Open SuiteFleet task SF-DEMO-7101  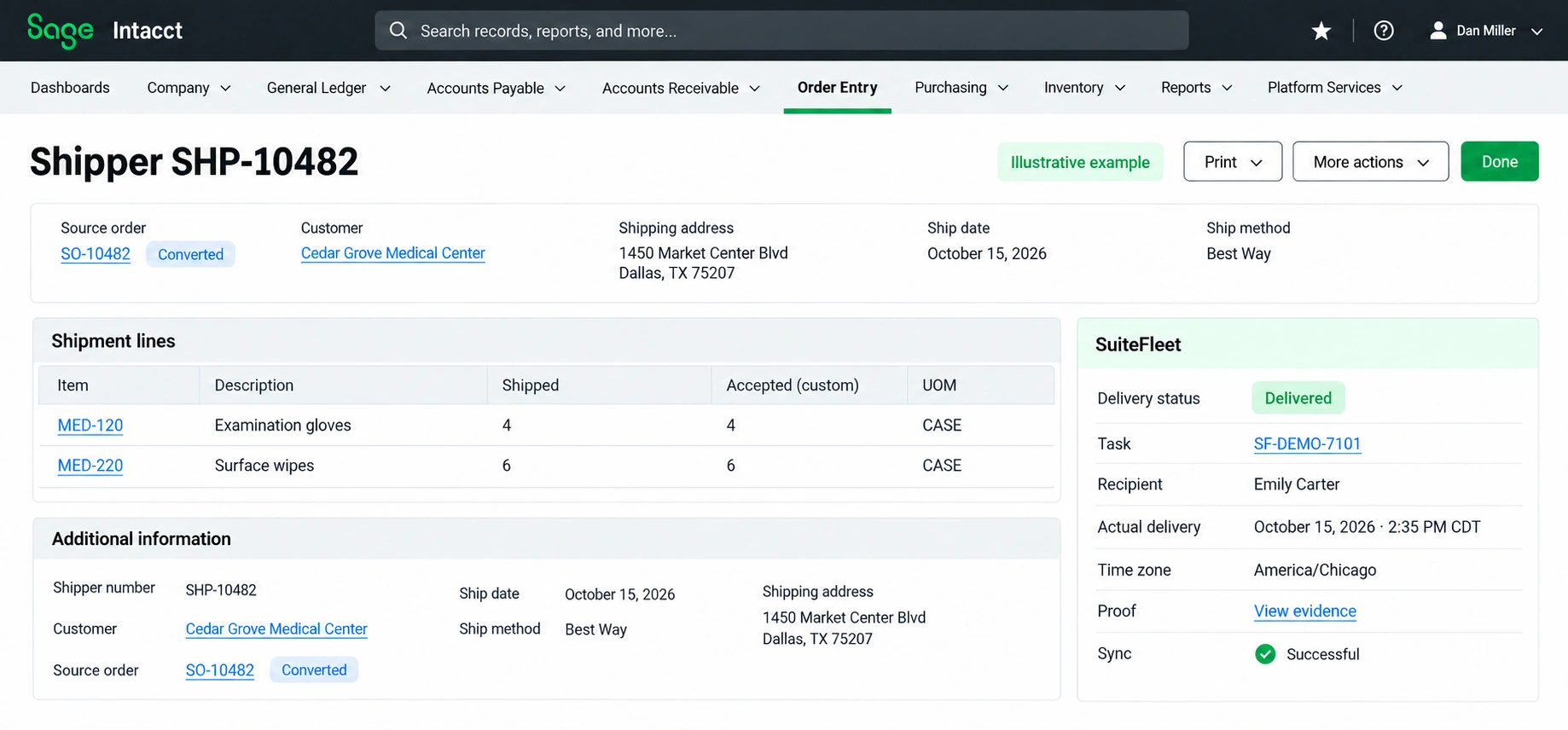(x=1307, y=443)
